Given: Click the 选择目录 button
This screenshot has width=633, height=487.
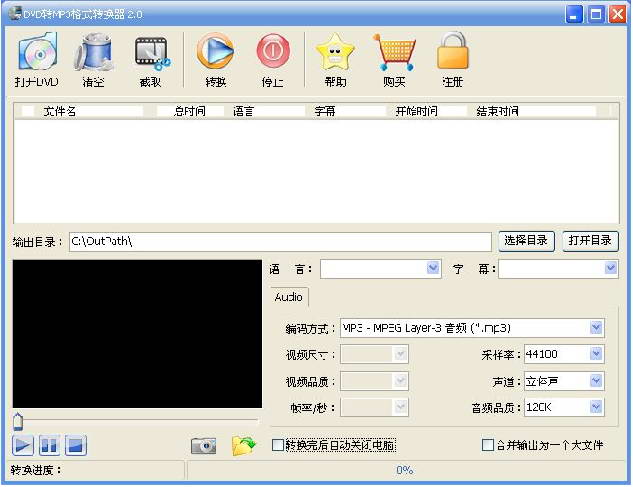Looking at the screenshot, I should (526, 241).
